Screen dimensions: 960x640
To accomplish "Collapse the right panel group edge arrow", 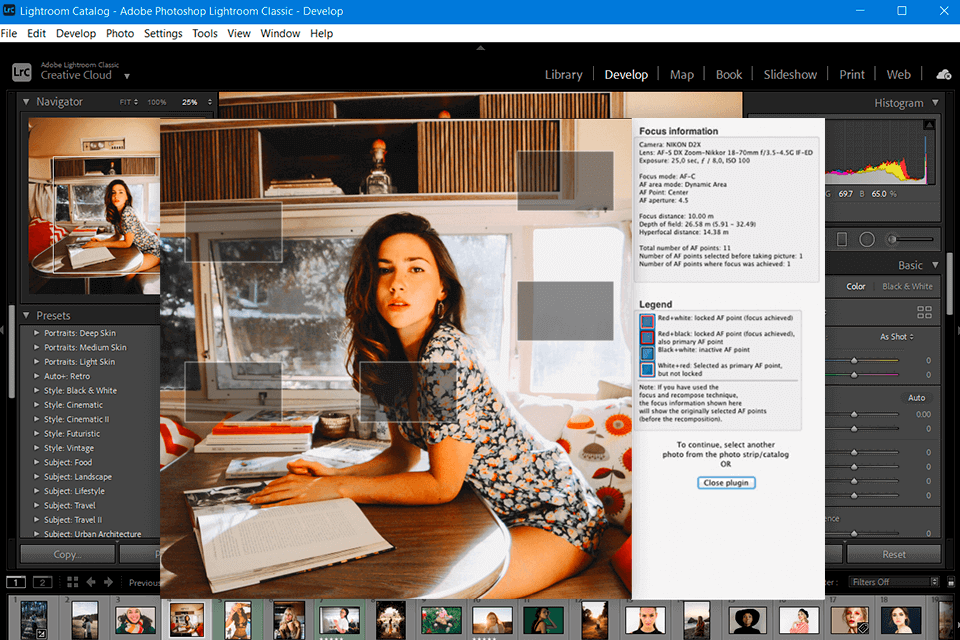I will tap(957, 330).
